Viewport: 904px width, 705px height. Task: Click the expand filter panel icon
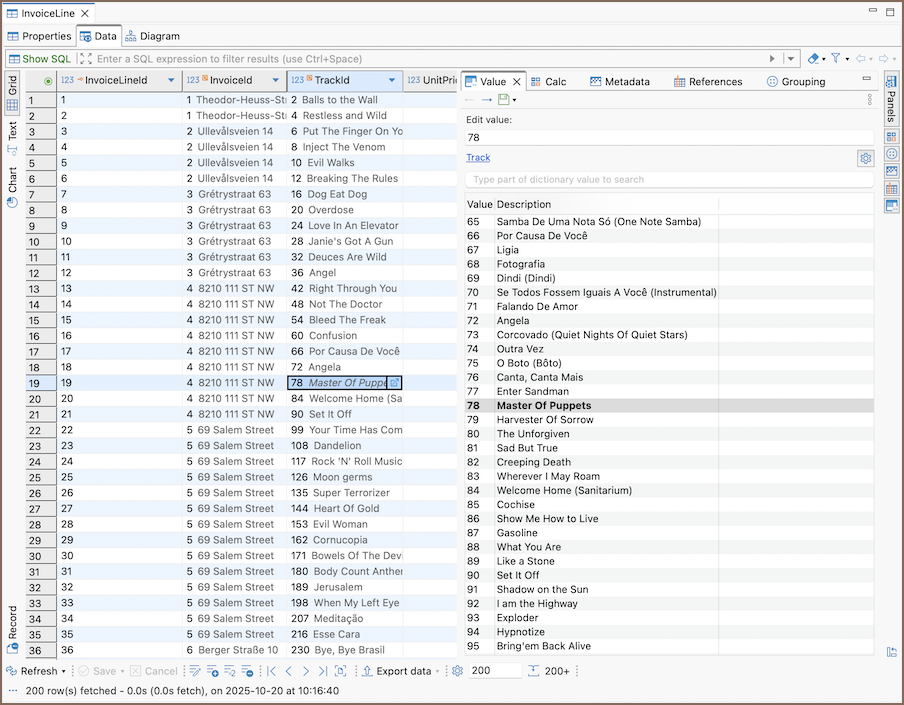click(x=86, y=59)
